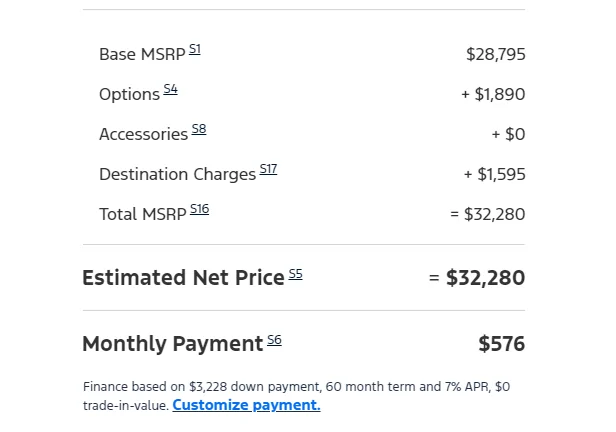Select the Options amount + $1,890
The image size is (616, 432).
493,94
